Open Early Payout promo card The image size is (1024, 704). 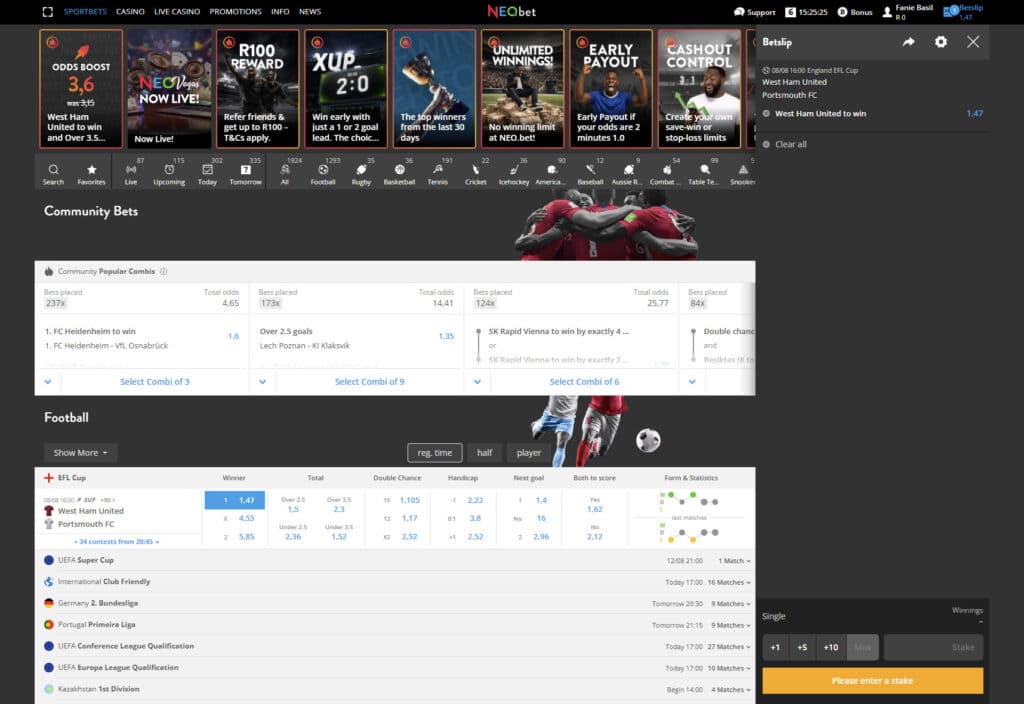611,89
